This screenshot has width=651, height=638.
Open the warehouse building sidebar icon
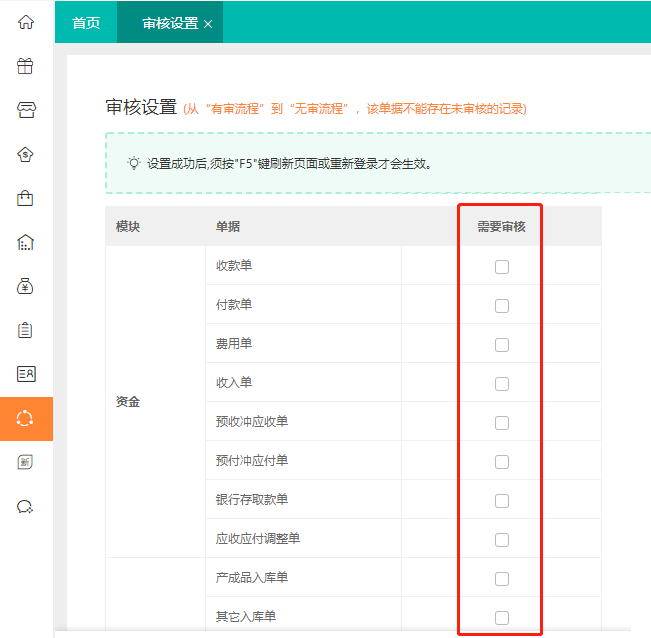click(x=26, y=242)
